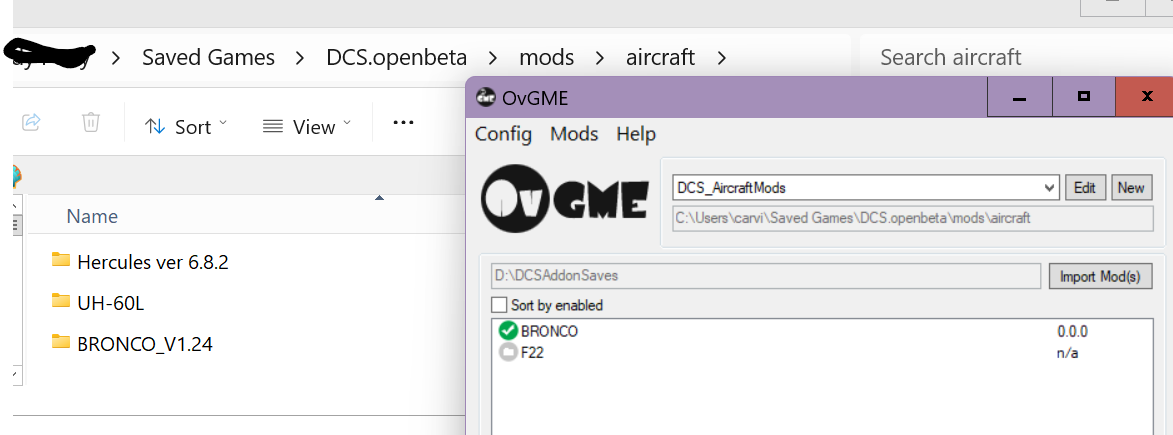Screen dimensions: 1173x435
Task: Click the aircraft folder path field in OvGME
Action: click(x=913, y=219)
